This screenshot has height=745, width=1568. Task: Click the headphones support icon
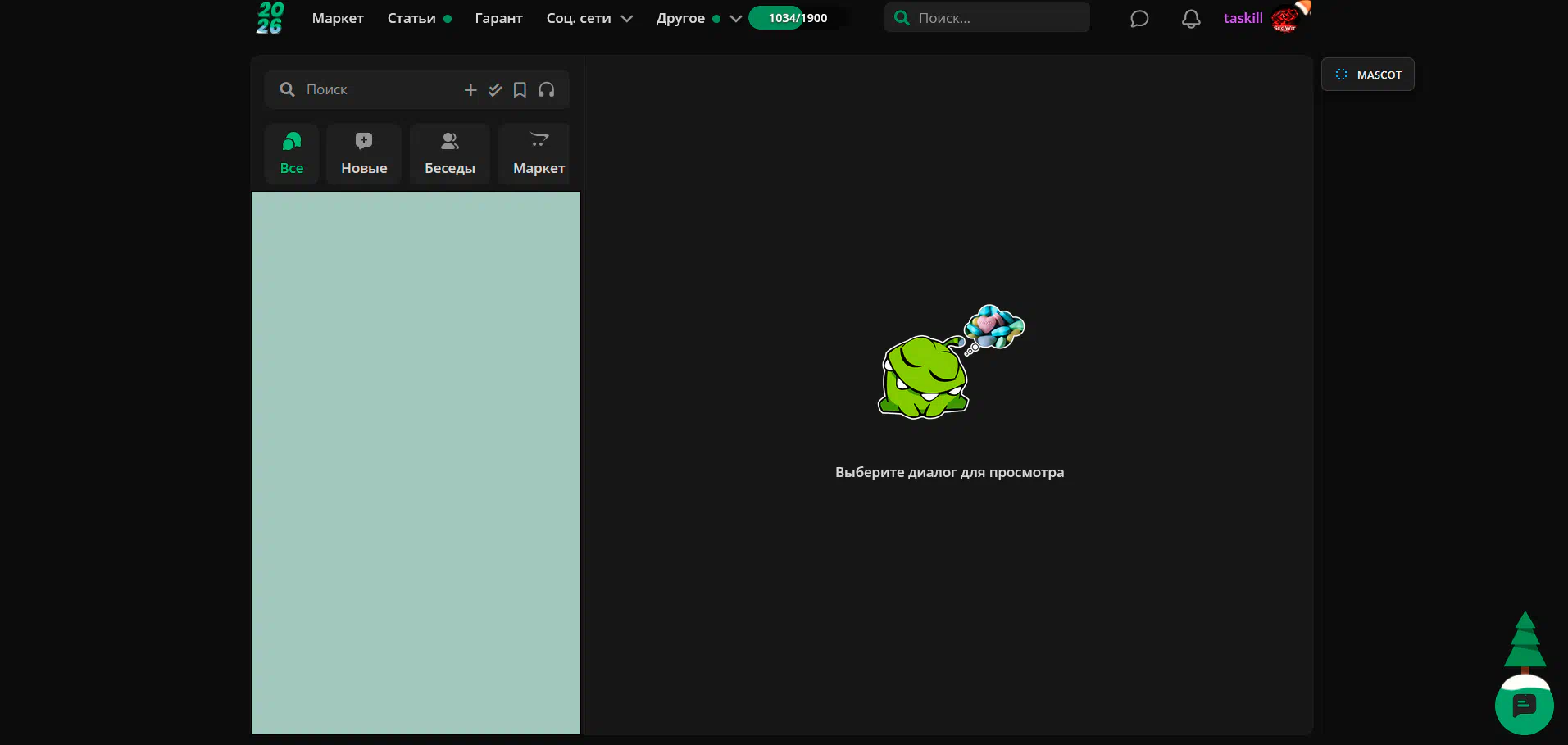point(547,90)
